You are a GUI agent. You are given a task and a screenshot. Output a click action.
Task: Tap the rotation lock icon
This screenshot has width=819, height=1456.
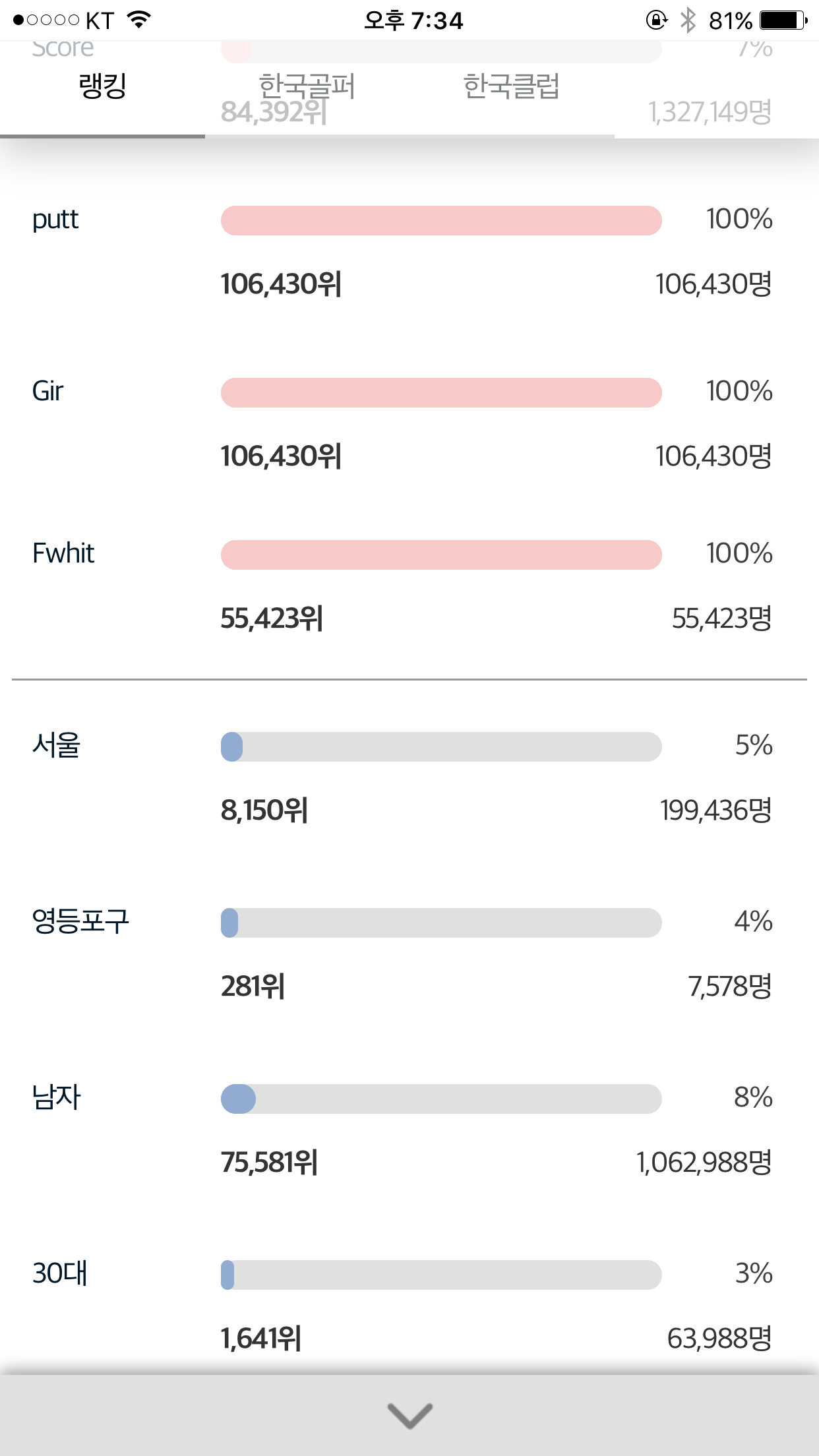[656, 20]
